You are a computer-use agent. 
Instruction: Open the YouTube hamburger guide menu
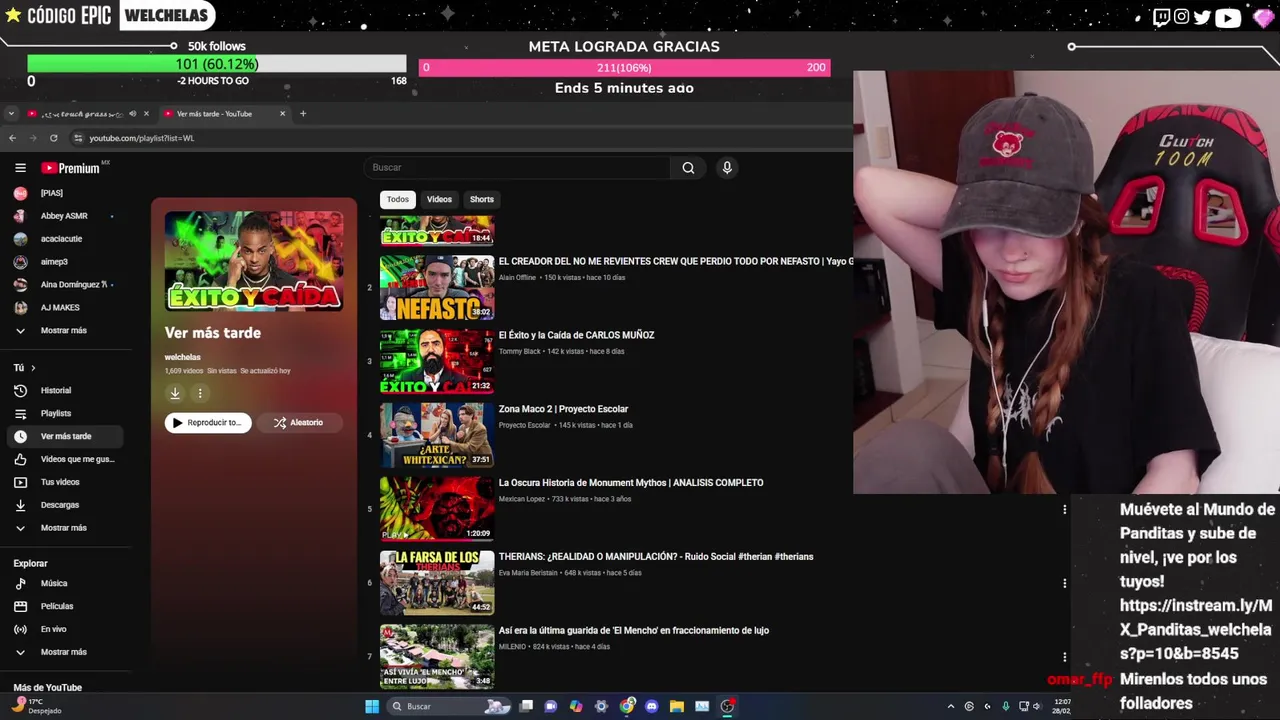coord(20,168)
